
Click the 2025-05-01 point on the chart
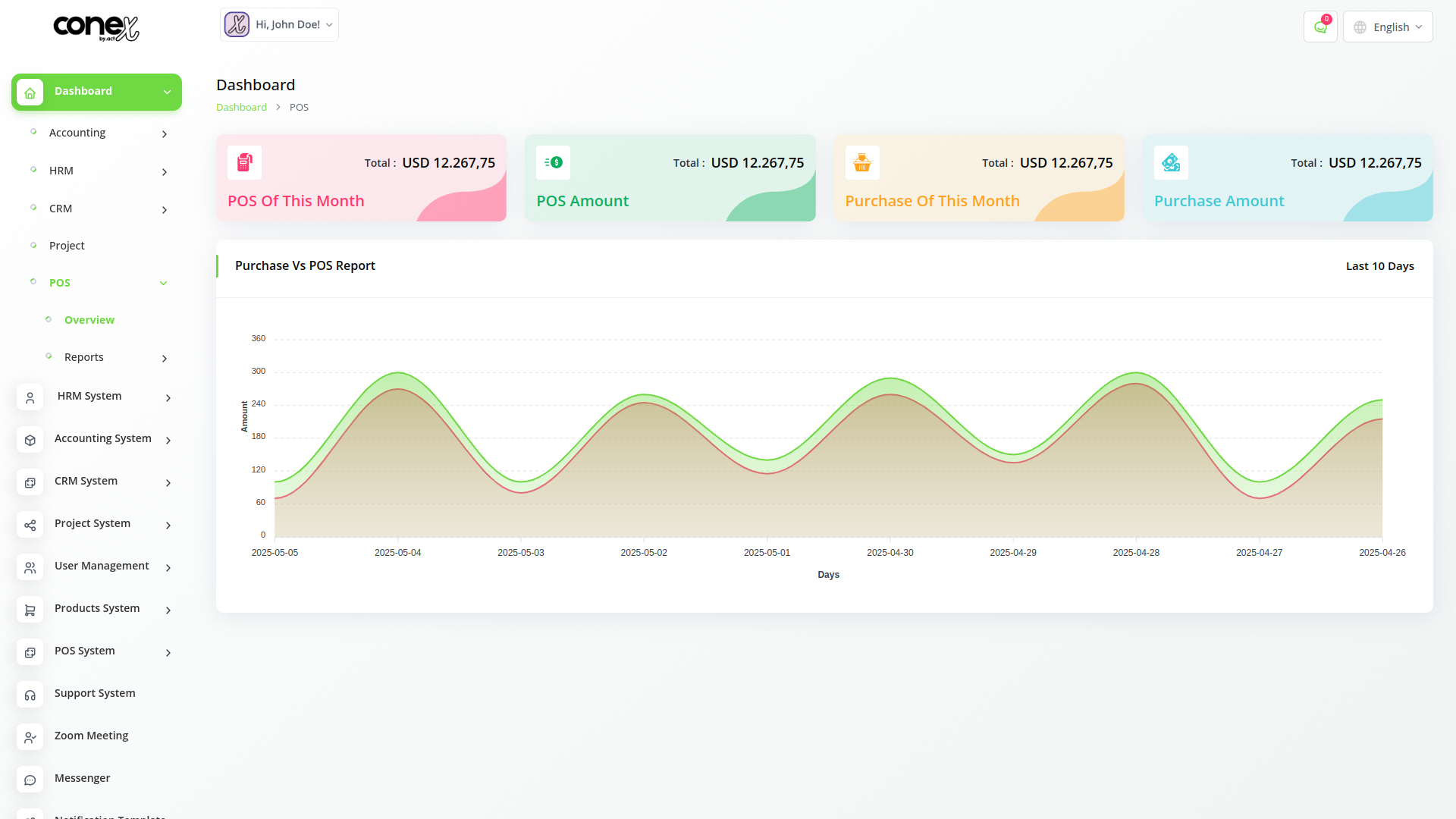[767, 460]
